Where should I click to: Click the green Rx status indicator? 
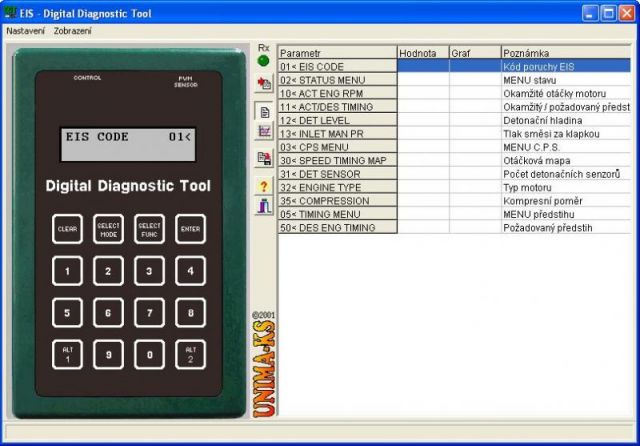(264, 61)
